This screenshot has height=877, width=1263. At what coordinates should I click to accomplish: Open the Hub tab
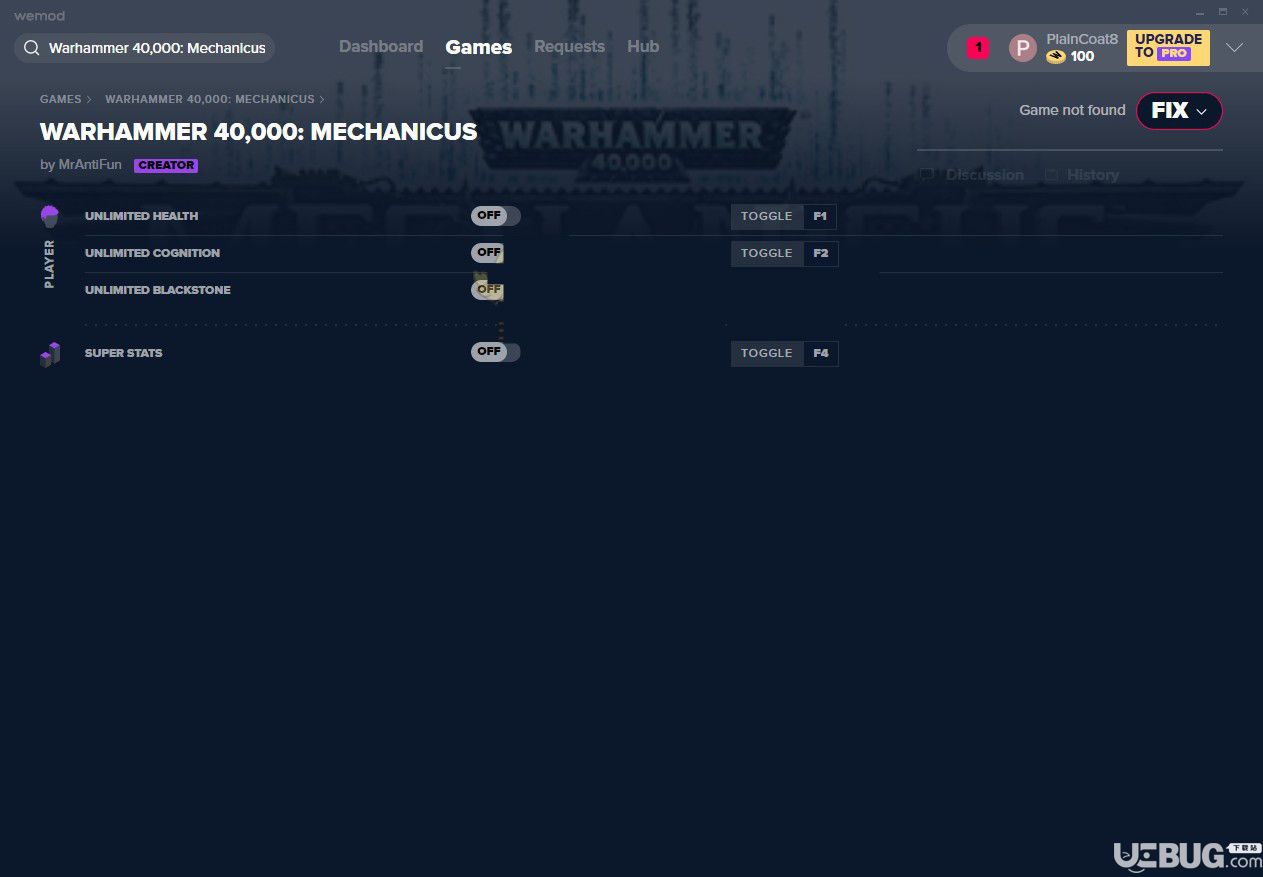pos(643,47)
